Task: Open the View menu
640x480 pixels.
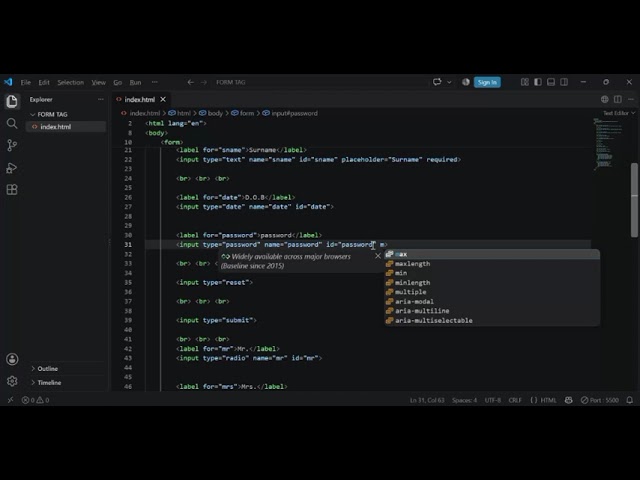Action: pyautogui.click(x=98, y=82)
